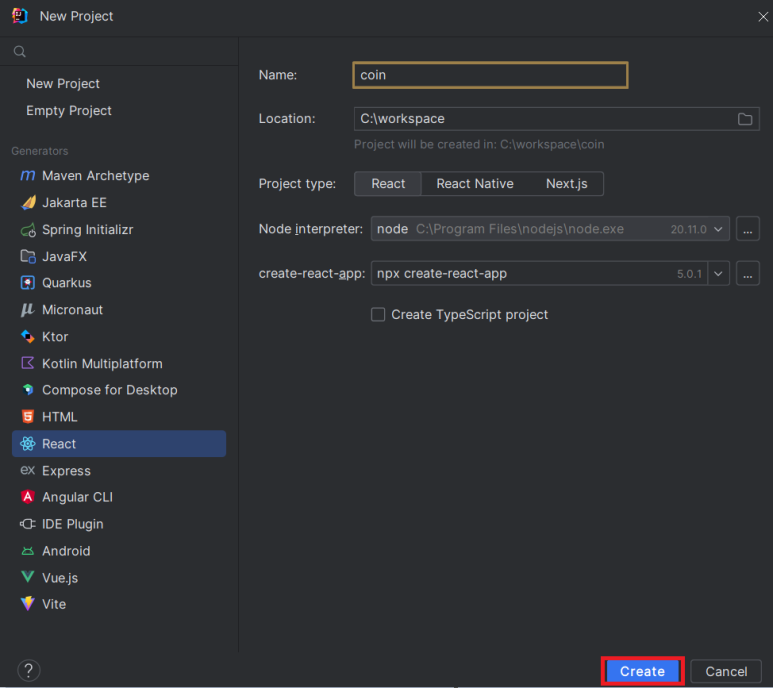Select the JavaFX generator icon
This screenshot has width=773, height=688.
click(x=28, y=256)
